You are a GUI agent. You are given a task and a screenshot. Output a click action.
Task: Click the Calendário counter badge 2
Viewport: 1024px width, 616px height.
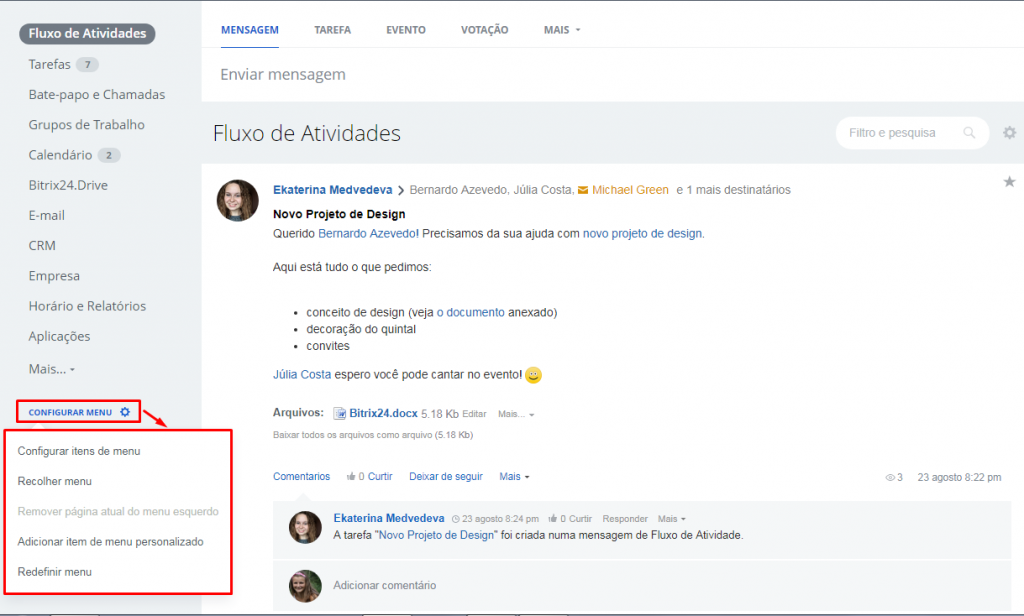click(109, 155)
